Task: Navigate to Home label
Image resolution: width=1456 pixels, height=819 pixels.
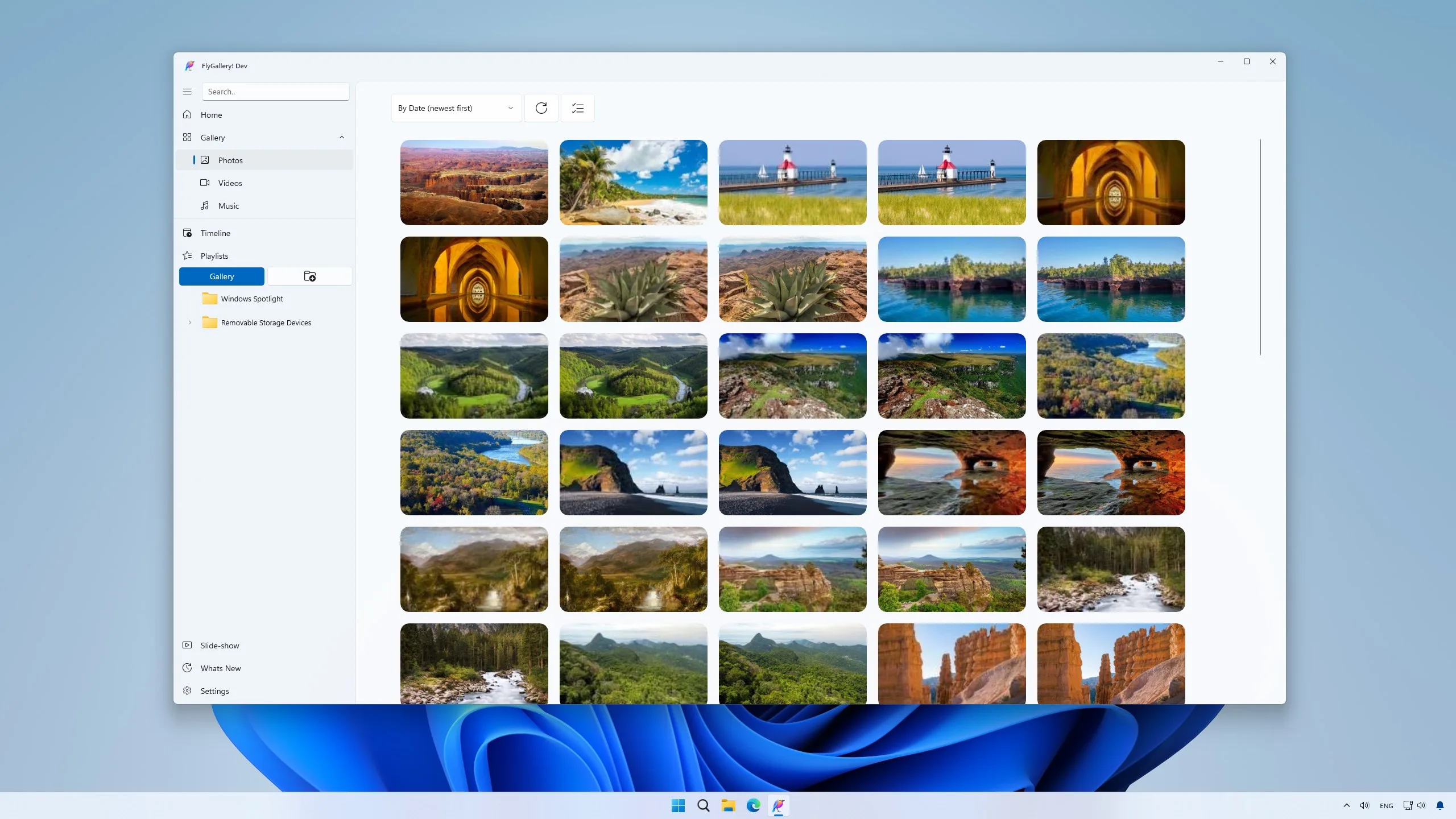Action: pos(212,115)
